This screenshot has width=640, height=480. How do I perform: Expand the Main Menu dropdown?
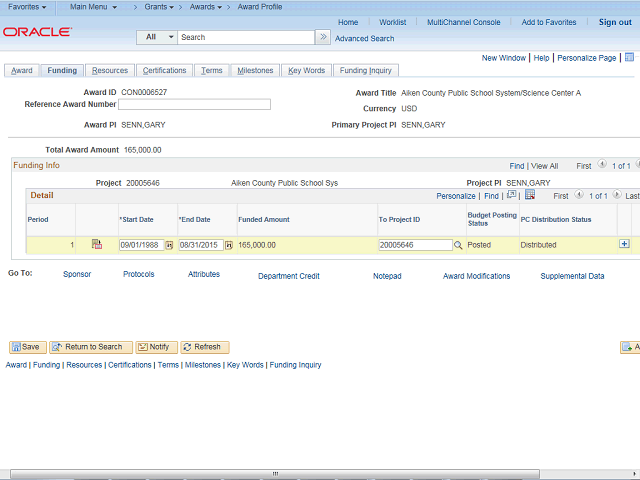93,7
